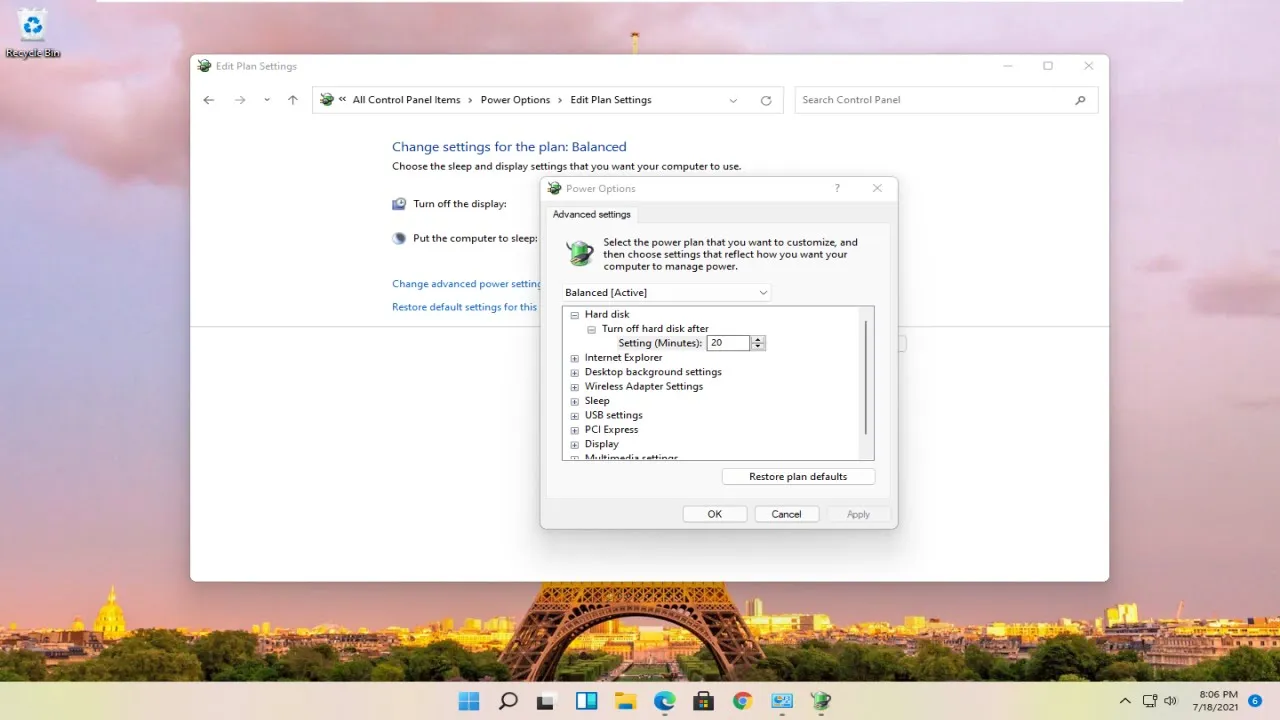This screenshot has width=1280, height=720.
Task: Close the Edit Plan Settings window
Action: [1089, 66]
